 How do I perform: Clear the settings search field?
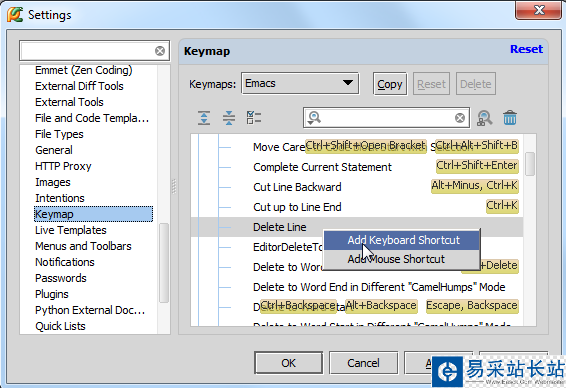coord(160,51)
